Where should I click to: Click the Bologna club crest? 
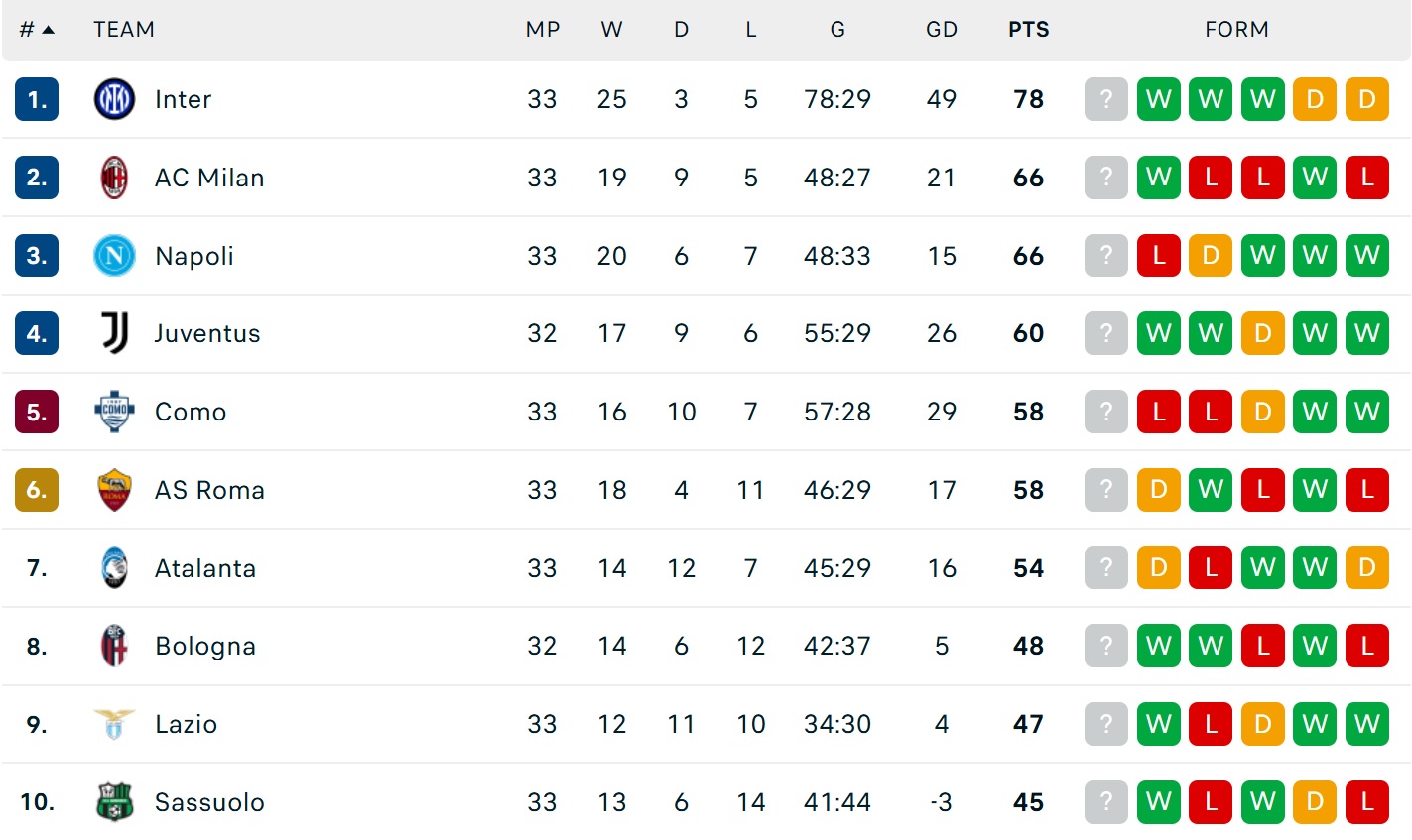tap(114, 647)
